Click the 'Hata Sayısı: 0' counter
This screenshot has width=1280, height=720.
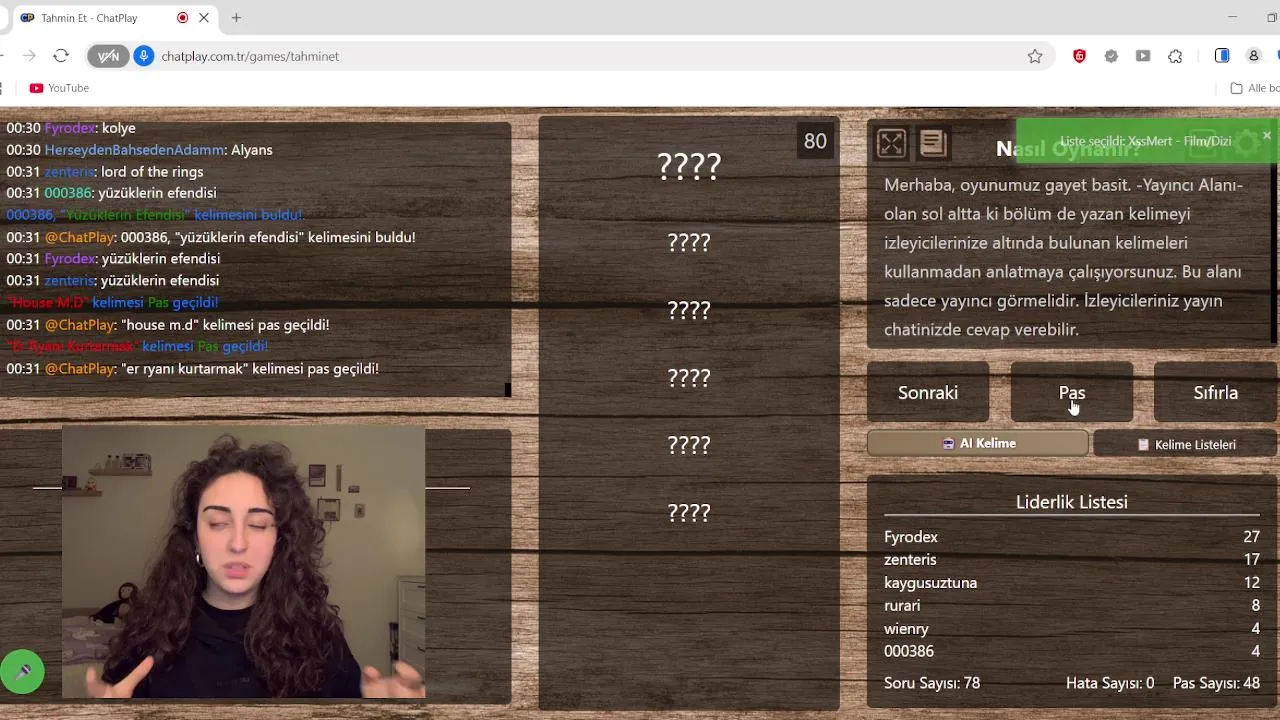click(1110, 683)
